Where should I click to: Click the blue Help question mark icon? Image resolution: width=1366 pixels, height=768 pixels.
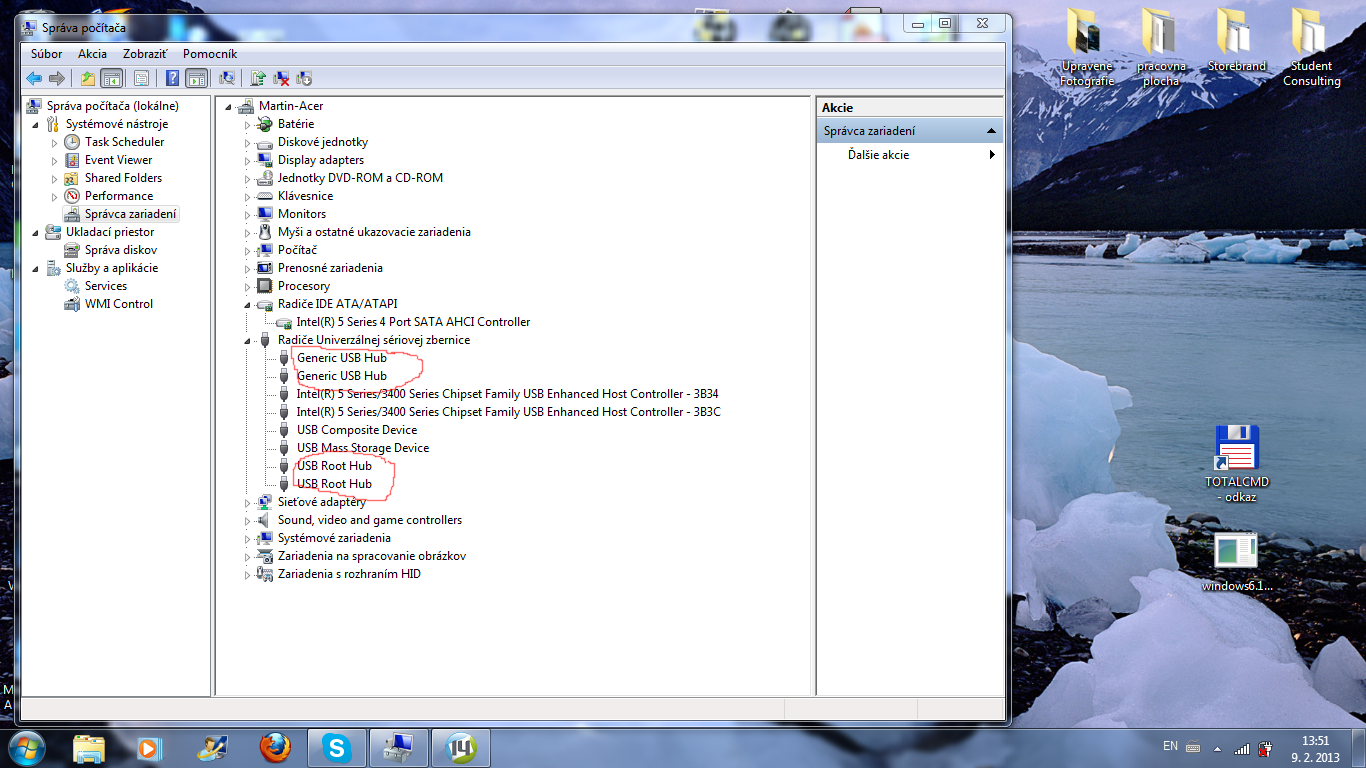click(173, 78)
